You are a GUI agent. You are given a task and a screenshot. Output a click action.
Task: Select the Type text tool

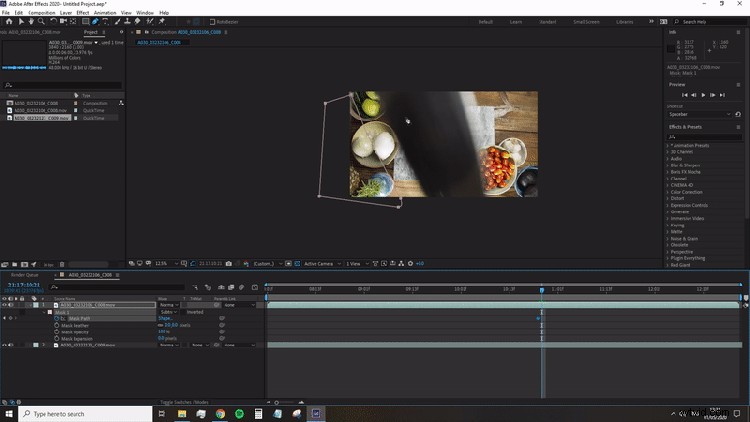click(106, 22)
